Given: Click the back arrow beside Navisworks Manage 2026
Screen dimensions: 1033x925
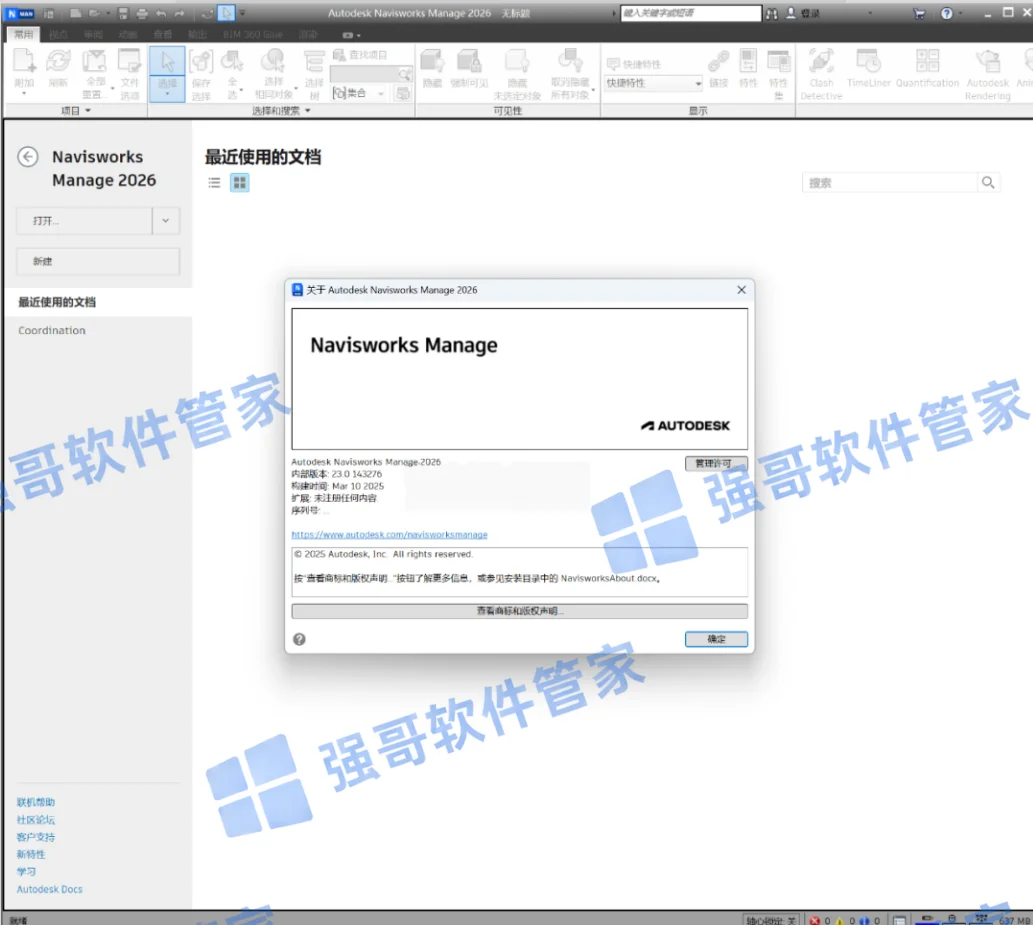Looking at the screenshot, I should pos(28,157).
